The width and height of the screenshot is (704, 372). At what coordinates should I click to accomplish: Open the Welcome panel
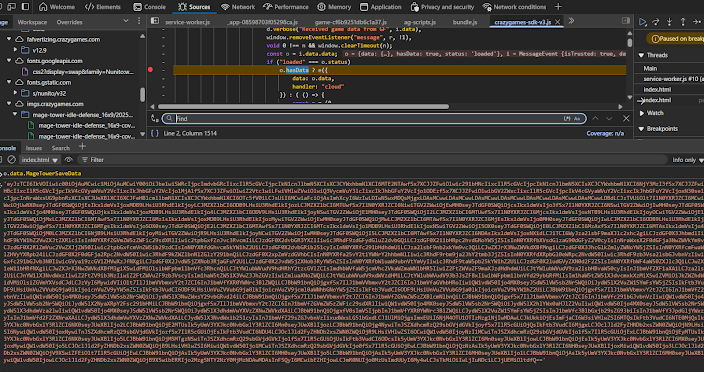pos(57,7)
